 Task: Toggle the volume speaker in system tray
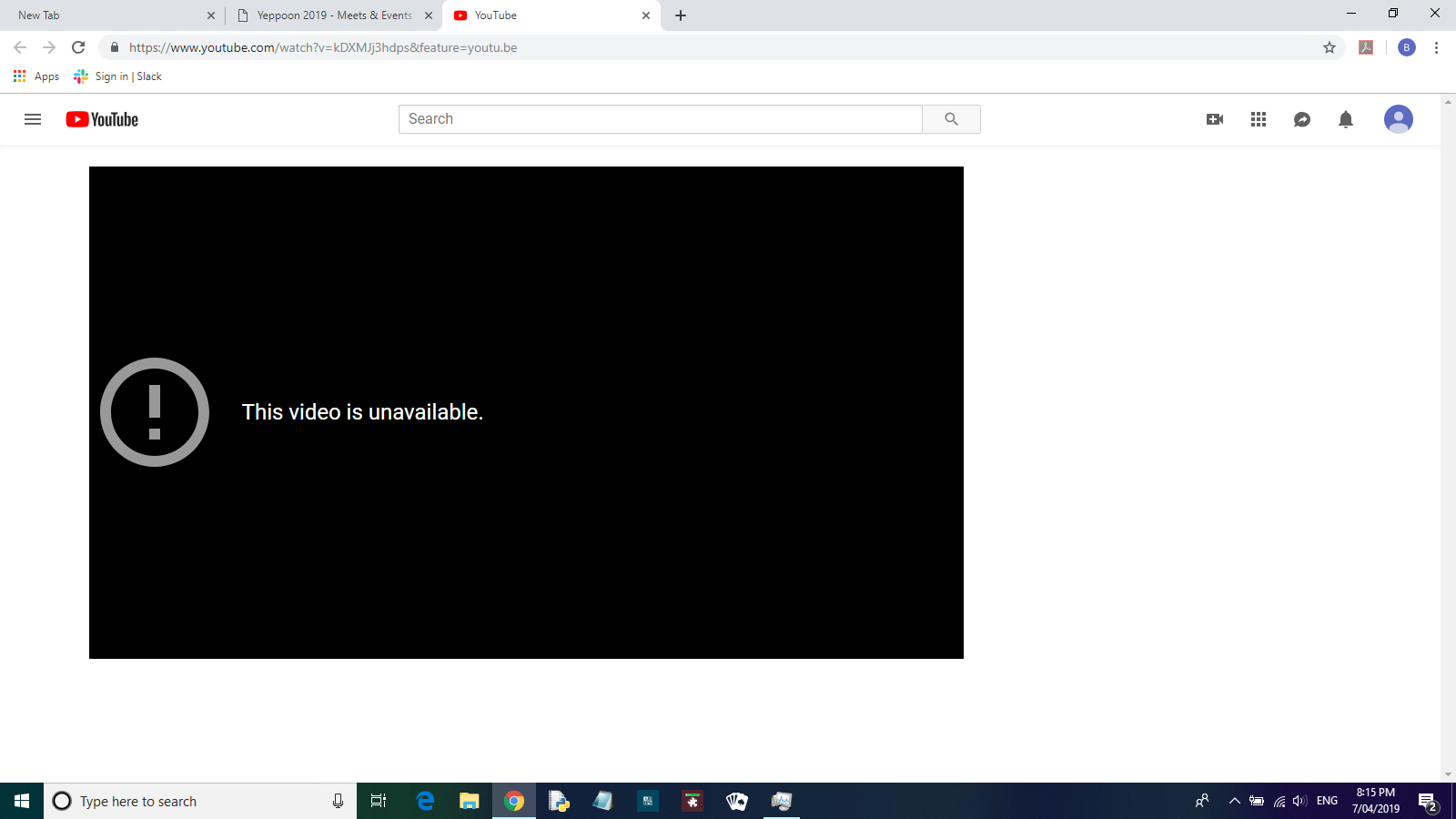point(1299,801)
